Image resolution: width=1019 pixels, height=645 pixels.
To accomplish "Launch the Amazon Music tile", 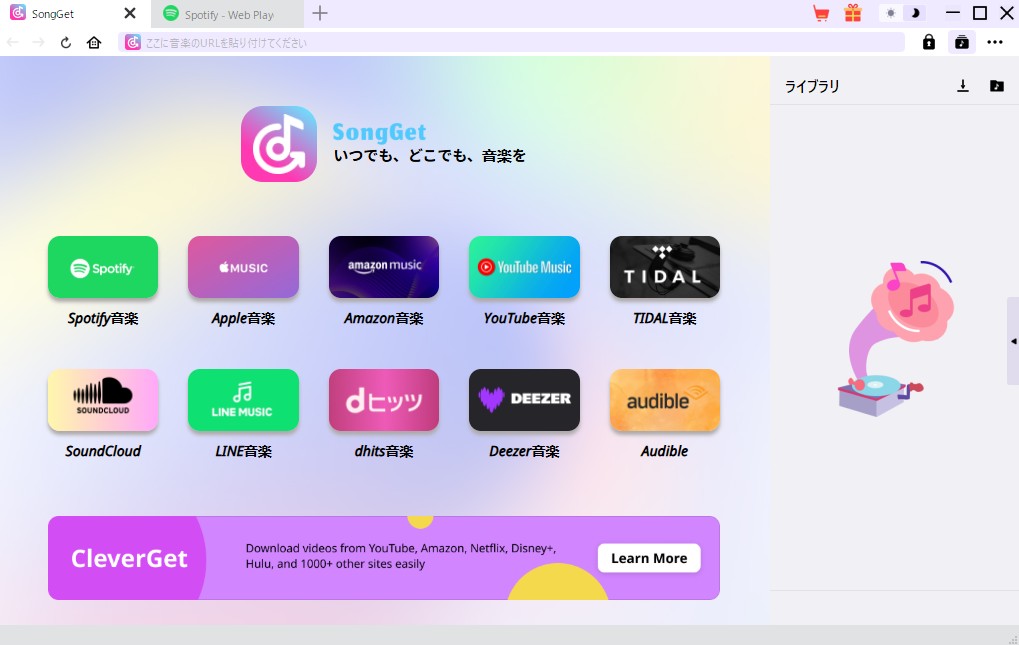I will (x=384, y=267).
